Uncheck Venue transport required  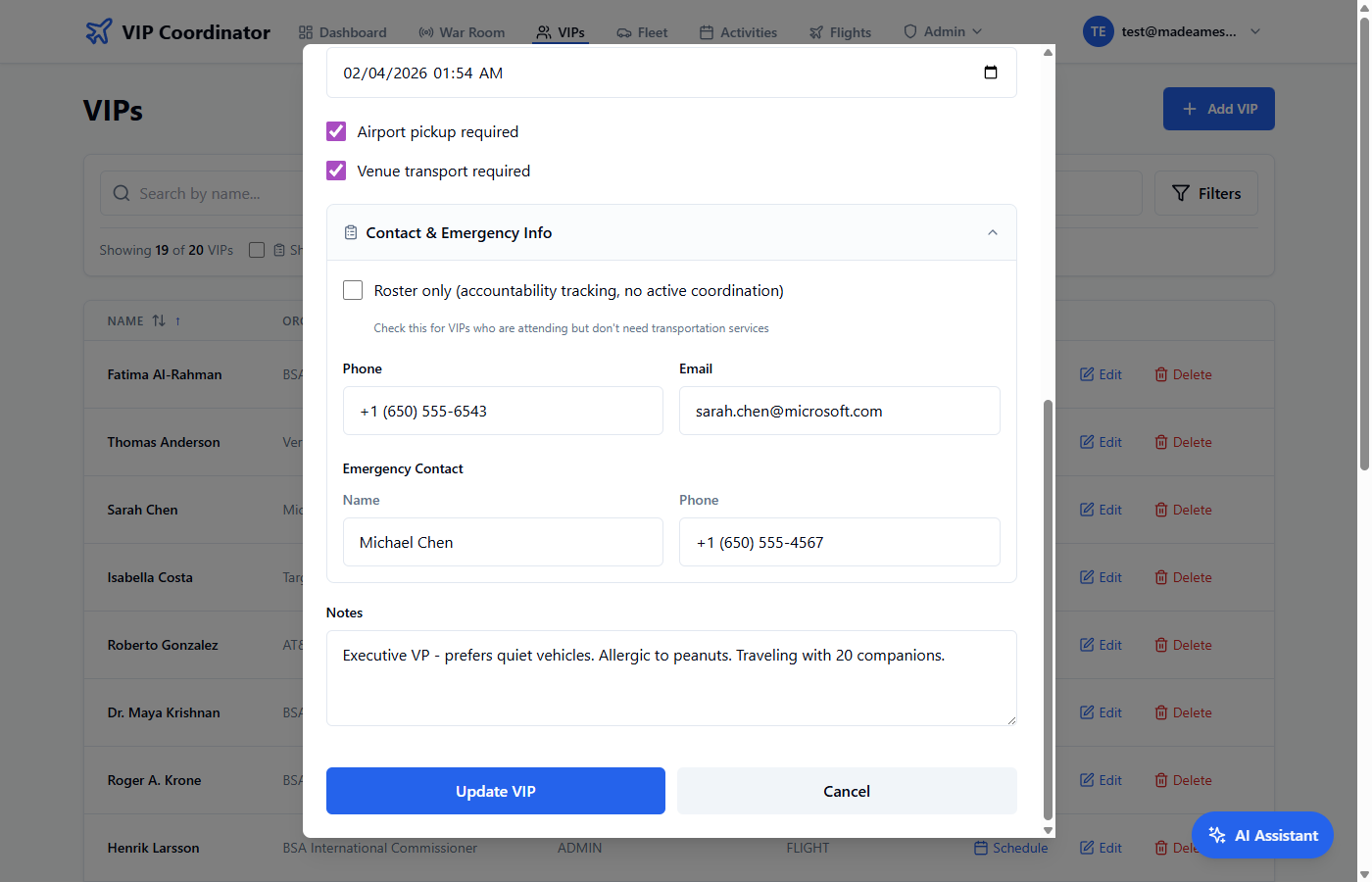(336, 171)
